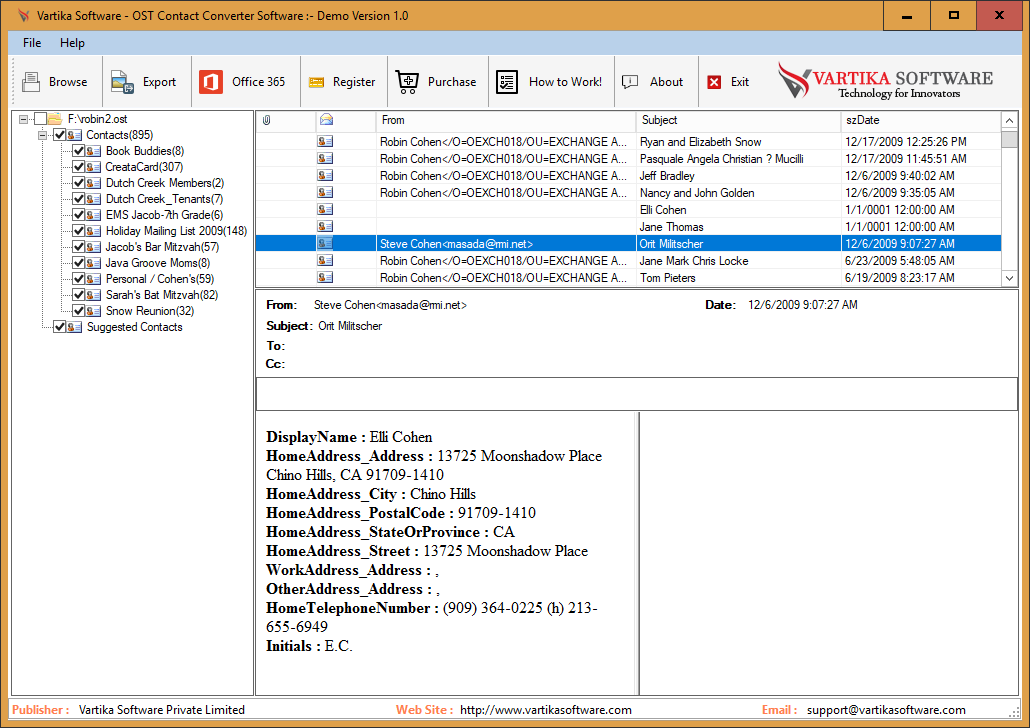1030x728 pixels.
Task: Click the contact icon beside Suggested Contacts
Action: coord(74,327)
